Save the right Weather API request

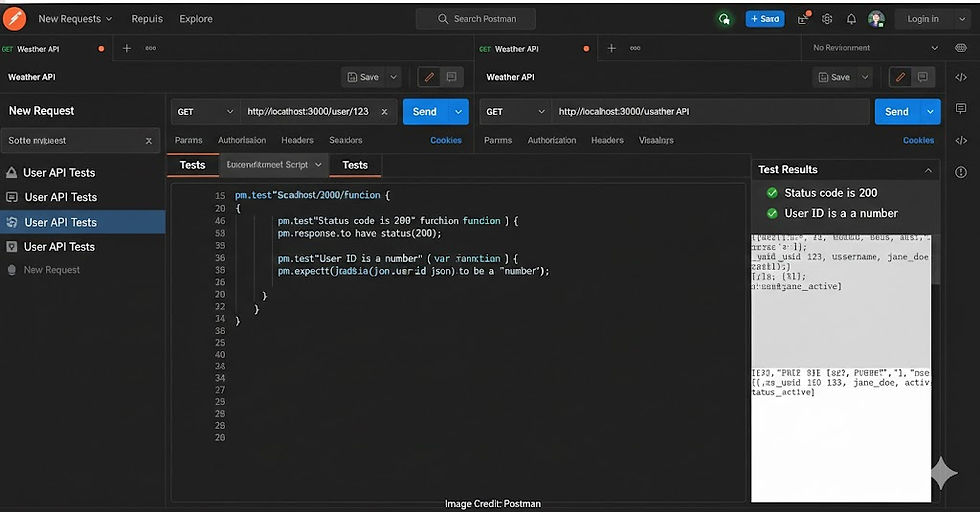pyautogui.click(x=834, y=77)
